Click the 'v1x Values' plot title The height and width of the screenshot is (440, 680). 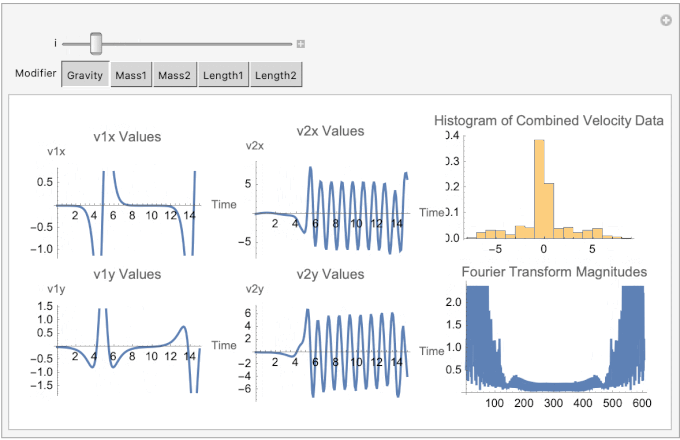pos(127,137)
